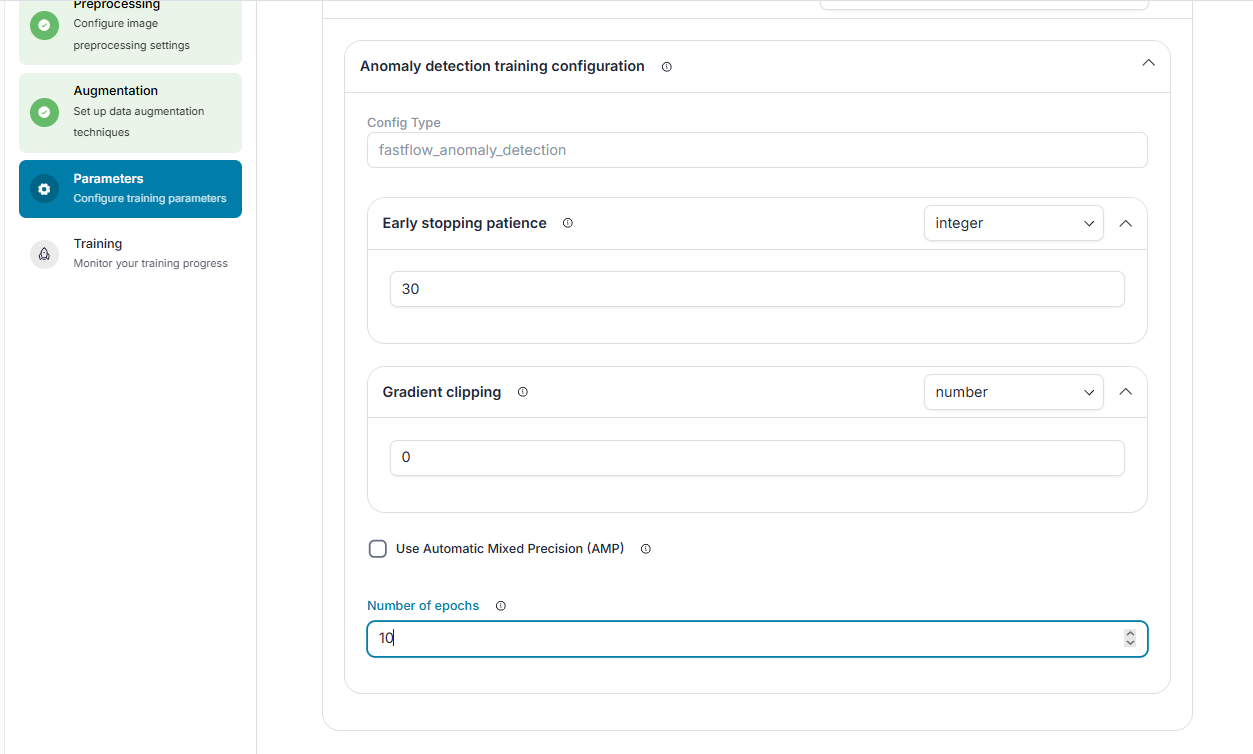Open info tooltip beside Anomaly detection training configuration
The width and height of the screenshot is (1253, 754).
pos(667,67)
